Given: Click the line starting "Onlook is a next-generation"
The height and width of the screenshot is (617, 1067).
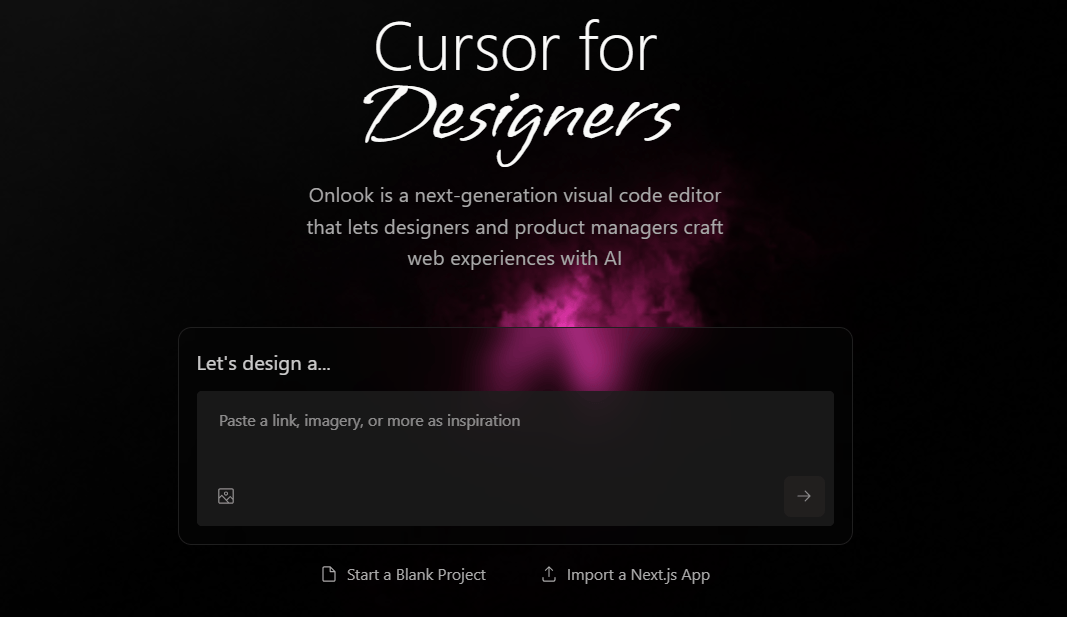Looking at the screenshot, I should 515,195.
